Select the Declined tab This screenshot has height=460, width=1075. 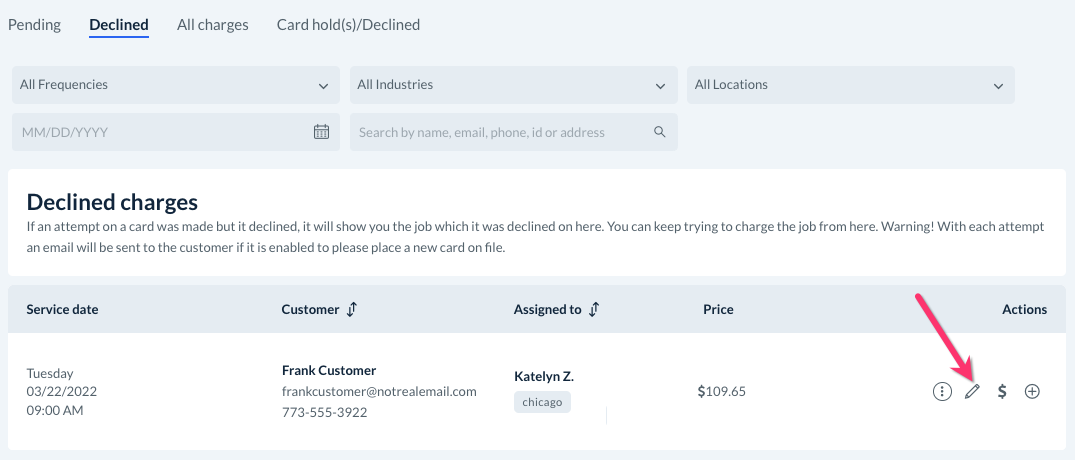click(x=118, y=25)
